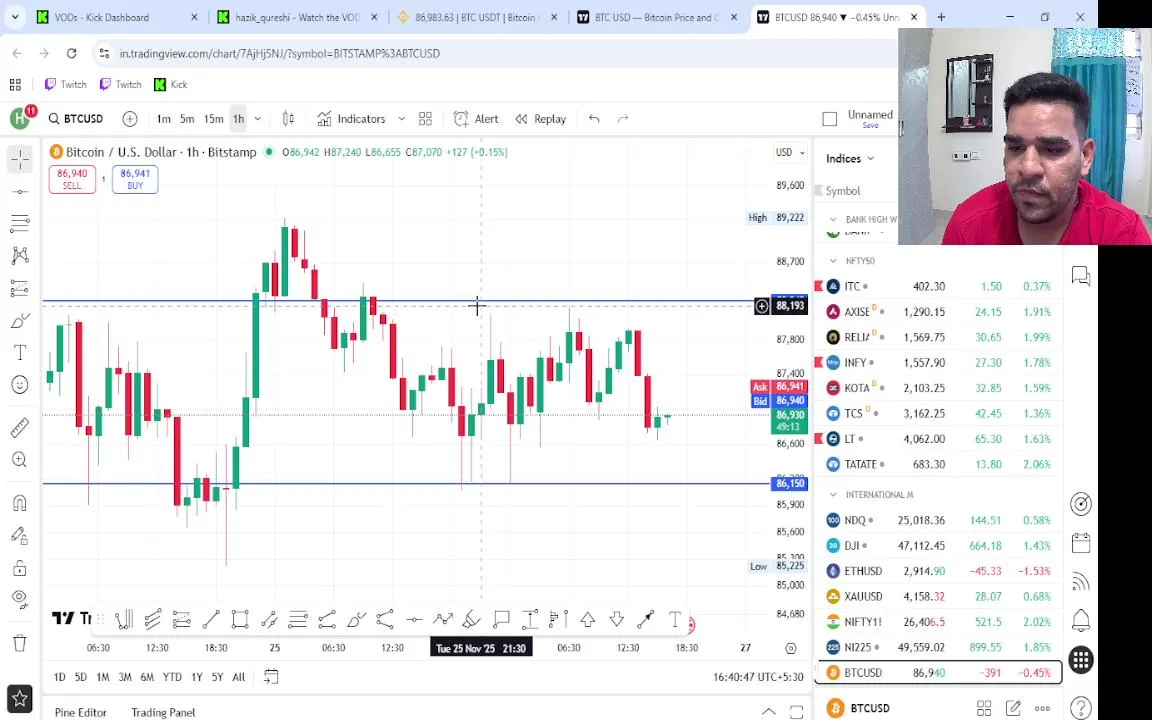Select the 5D date range
The height and width of the screenshot is (720, 1152).
(81, 677)
